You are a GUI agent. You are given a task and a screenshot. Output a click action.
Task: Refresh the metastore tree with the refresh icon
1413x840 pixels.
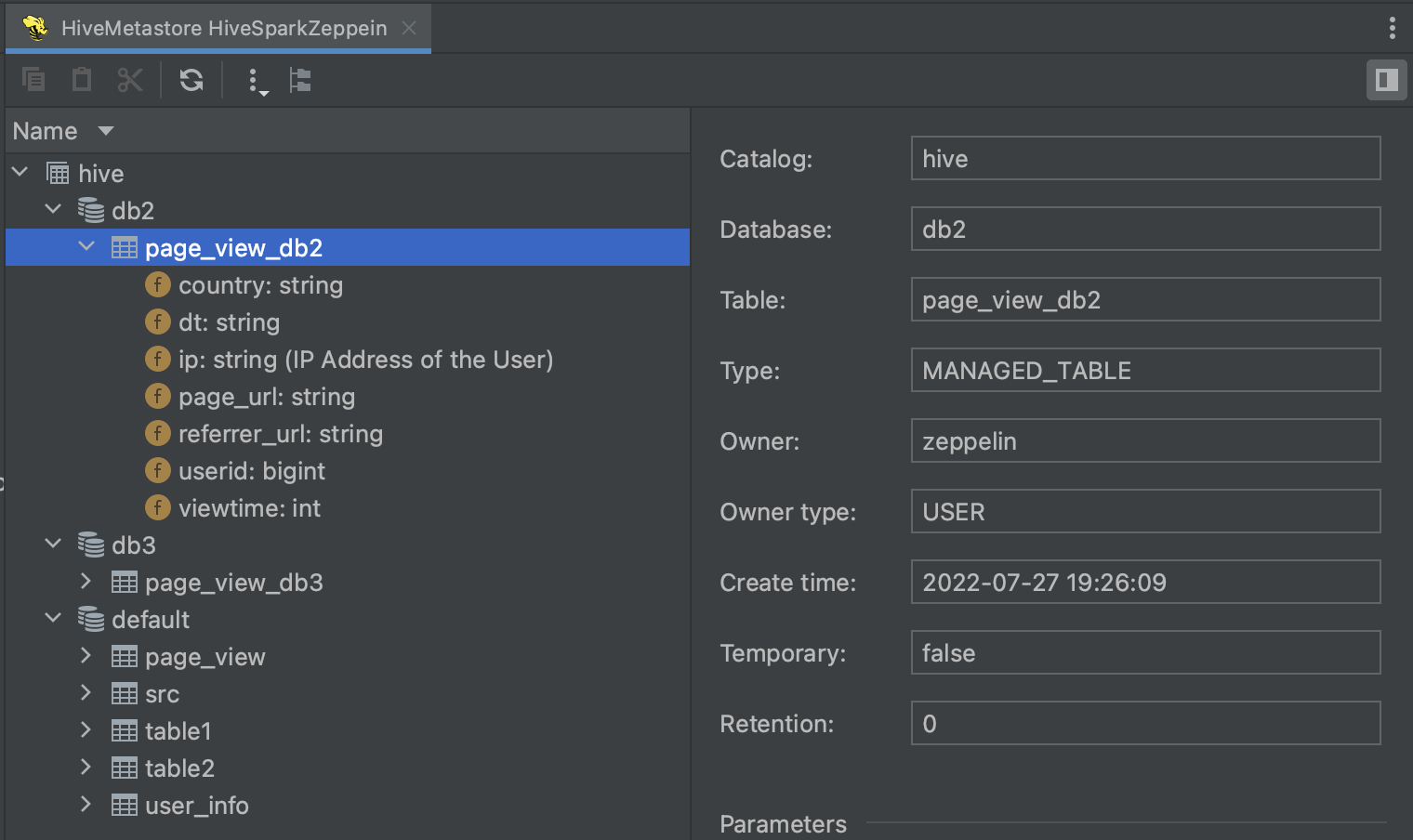pos(191,81)
